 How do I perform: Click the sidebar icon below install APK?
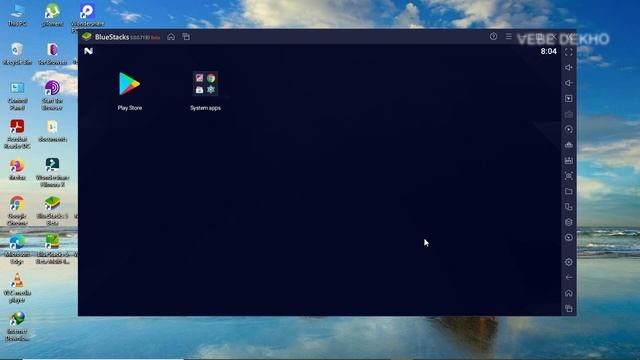pyautogui.click(x=569, y=160)
